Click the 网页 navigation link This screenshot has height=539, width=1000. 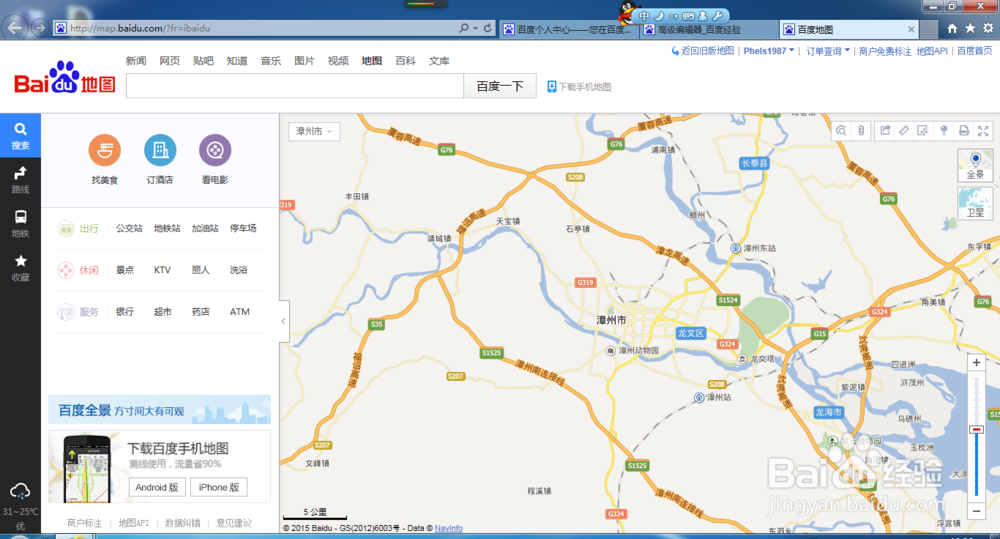point(170,61)
